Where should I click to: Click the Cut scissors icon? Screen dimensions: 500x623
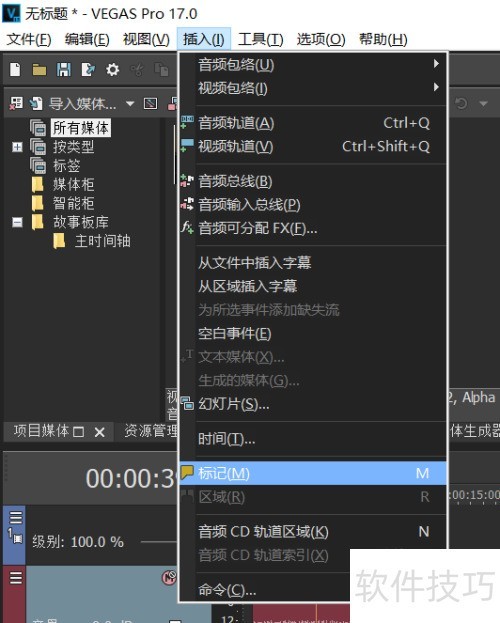pyautogui.click(x=137, y=70)
